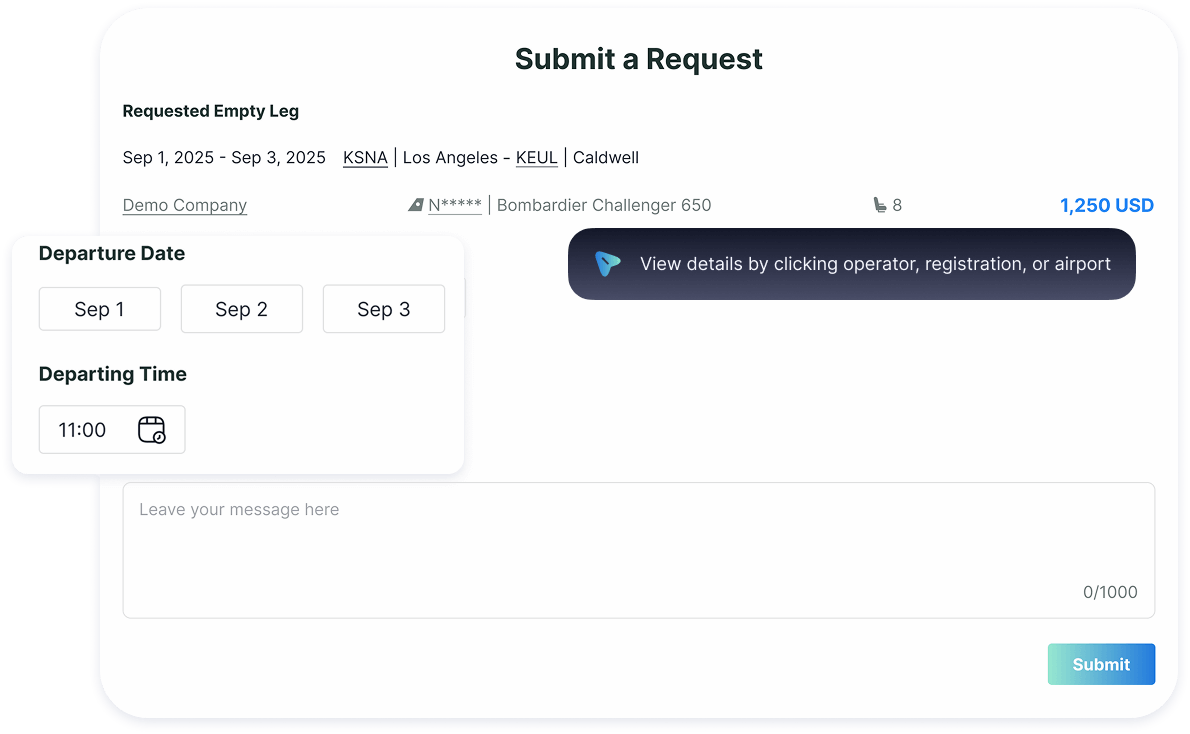Click the 1,250 USD price label
This screenshot has width=1190, height=734.
coord(1106,204)
